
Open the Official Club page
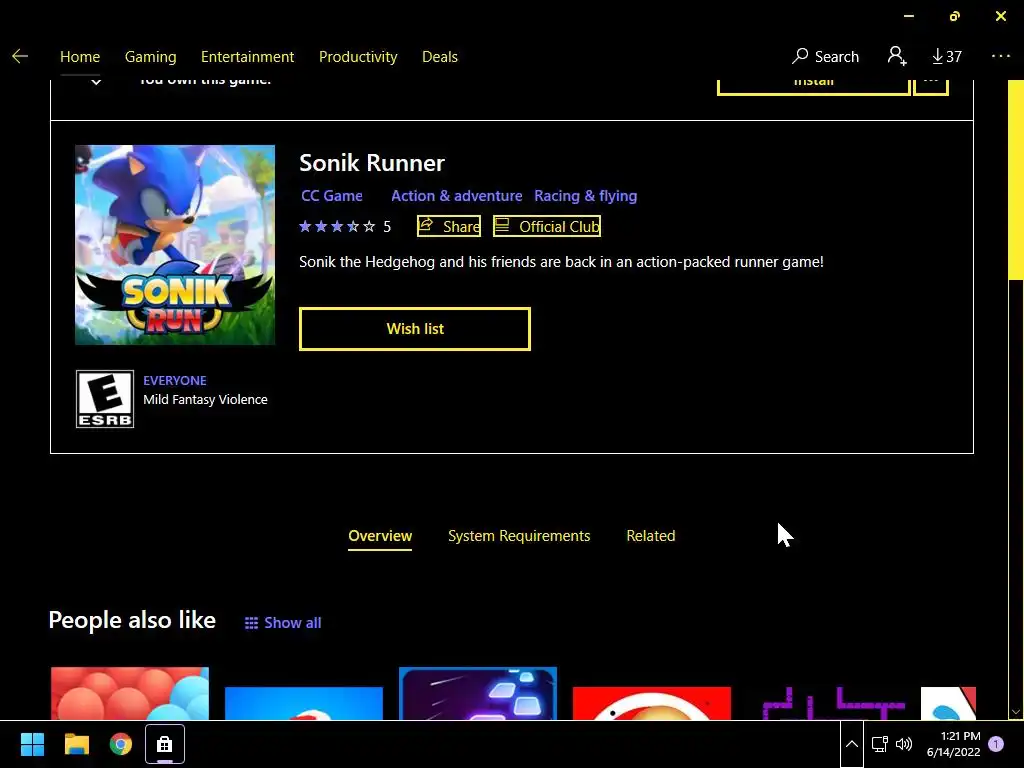(x=547, y=226)
